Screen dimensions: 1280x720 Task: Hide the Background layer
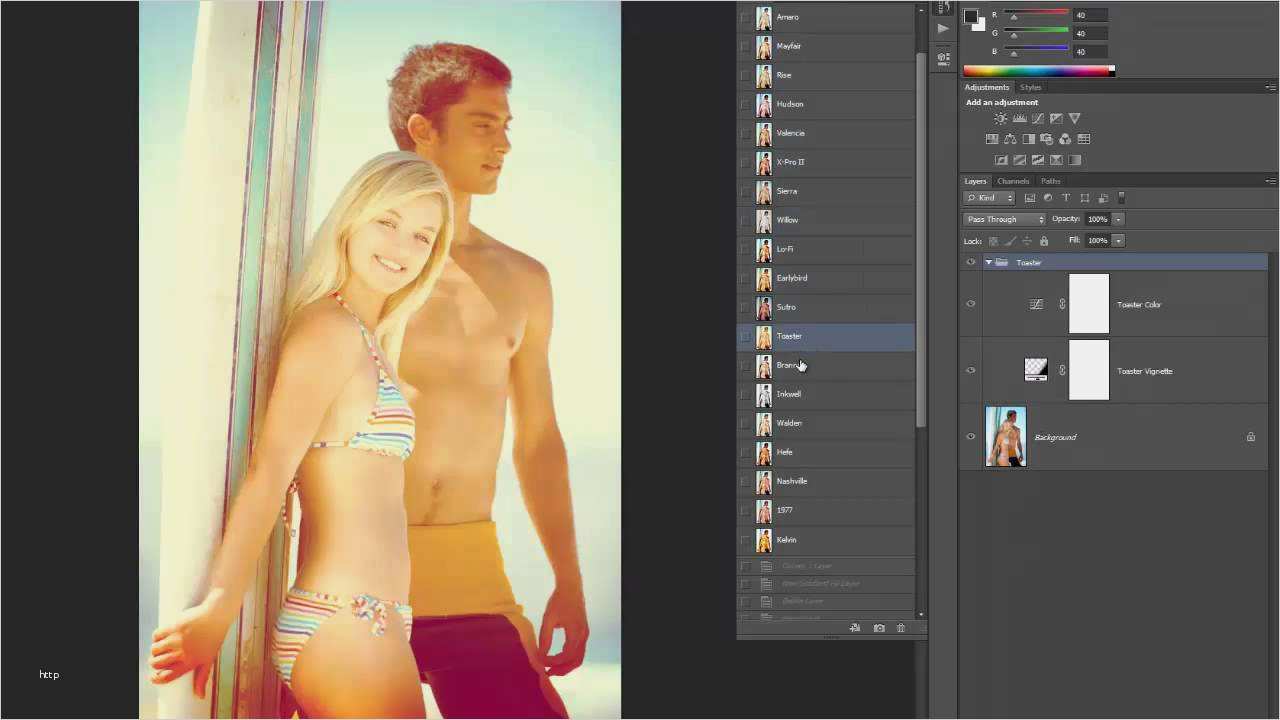pos(970,437)
